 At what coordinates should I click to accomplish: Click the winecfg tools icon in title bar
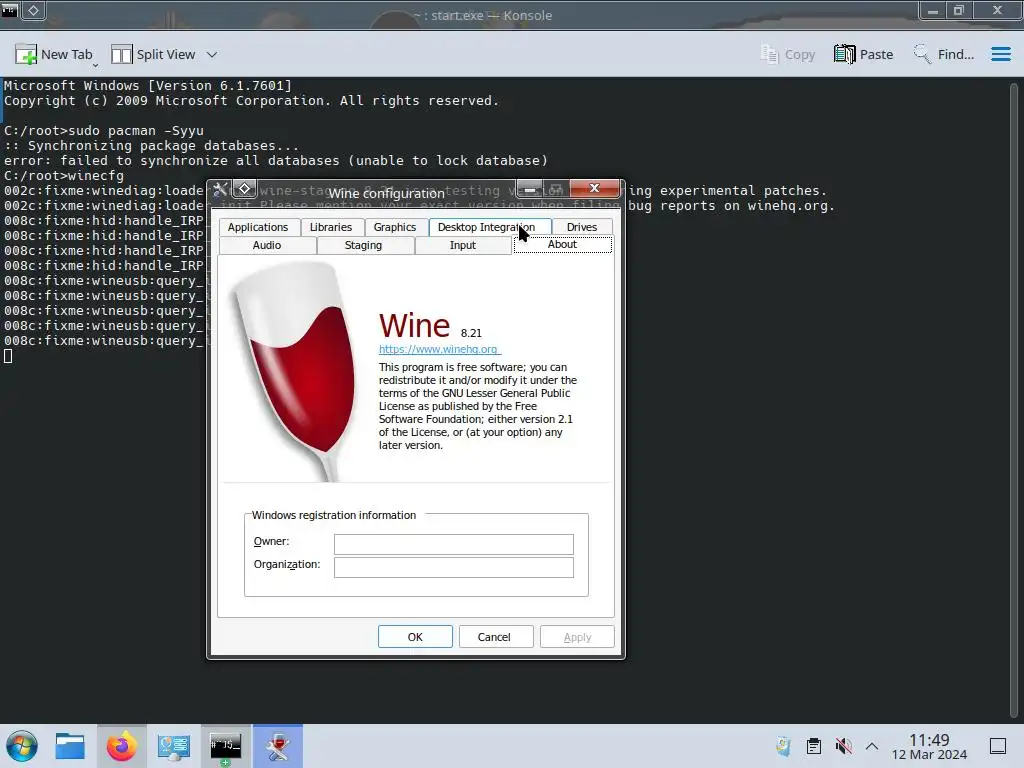click(x=221, y=189)
